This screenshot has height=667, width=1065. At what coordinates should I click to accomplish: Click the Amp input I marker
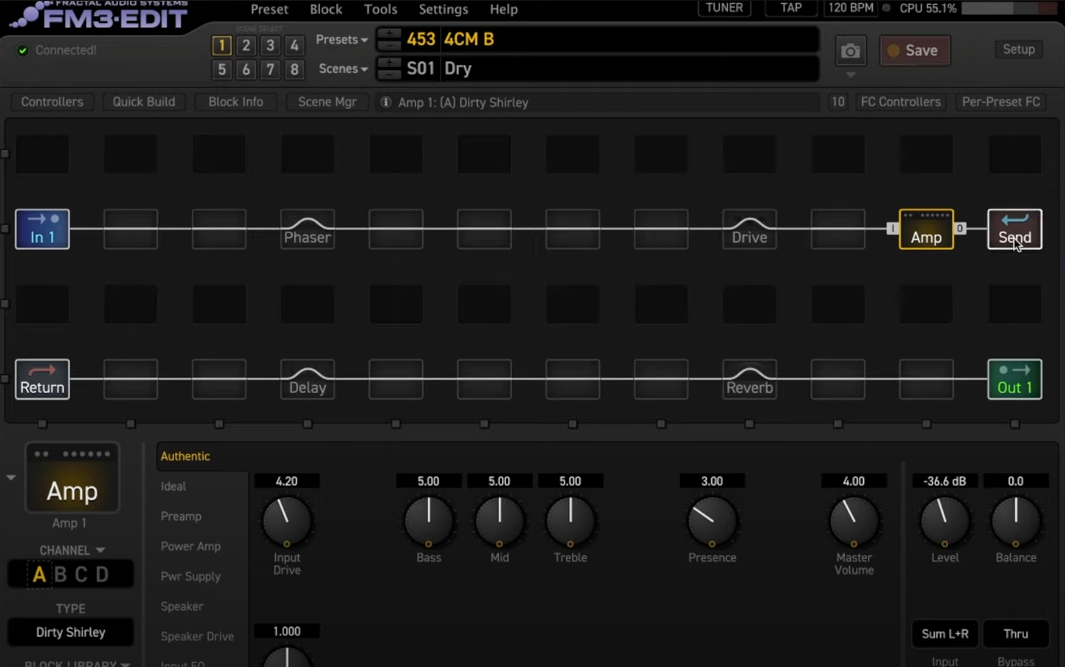point(892,228)
